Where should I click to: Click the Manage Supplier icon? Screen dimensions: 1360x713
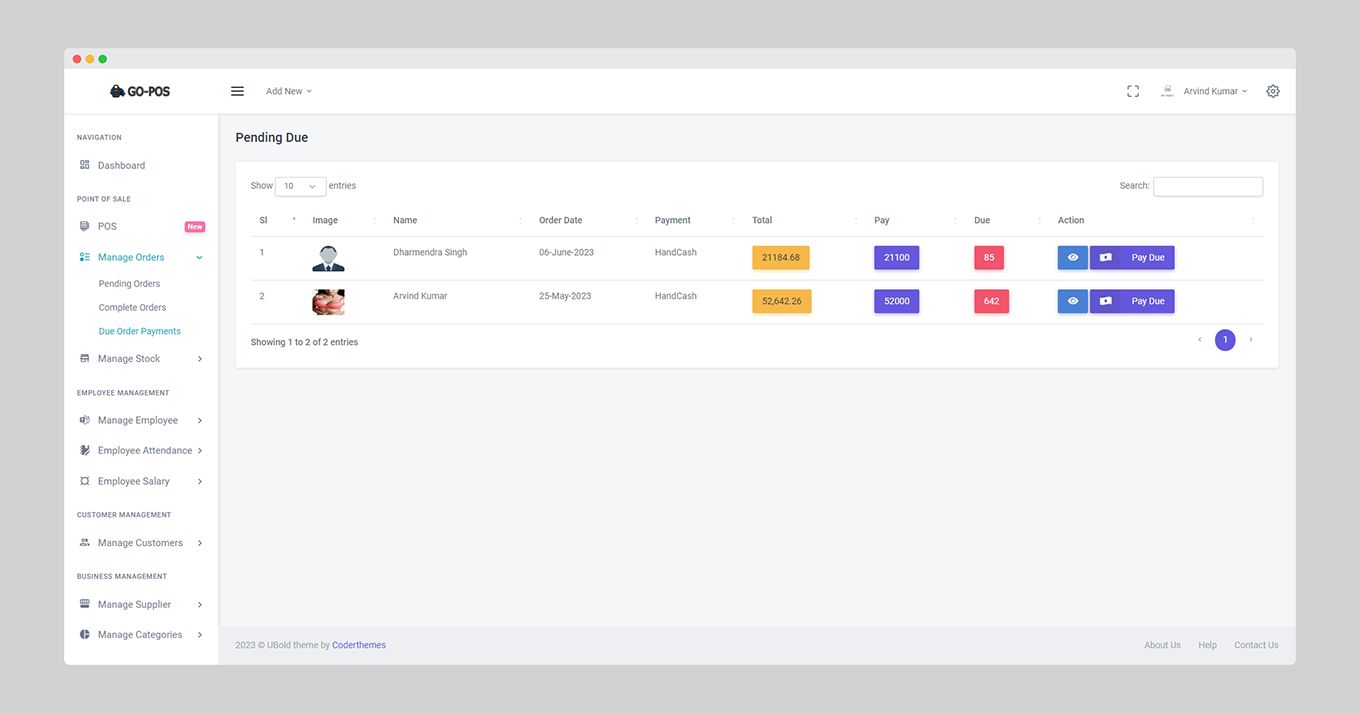point(85,604)
